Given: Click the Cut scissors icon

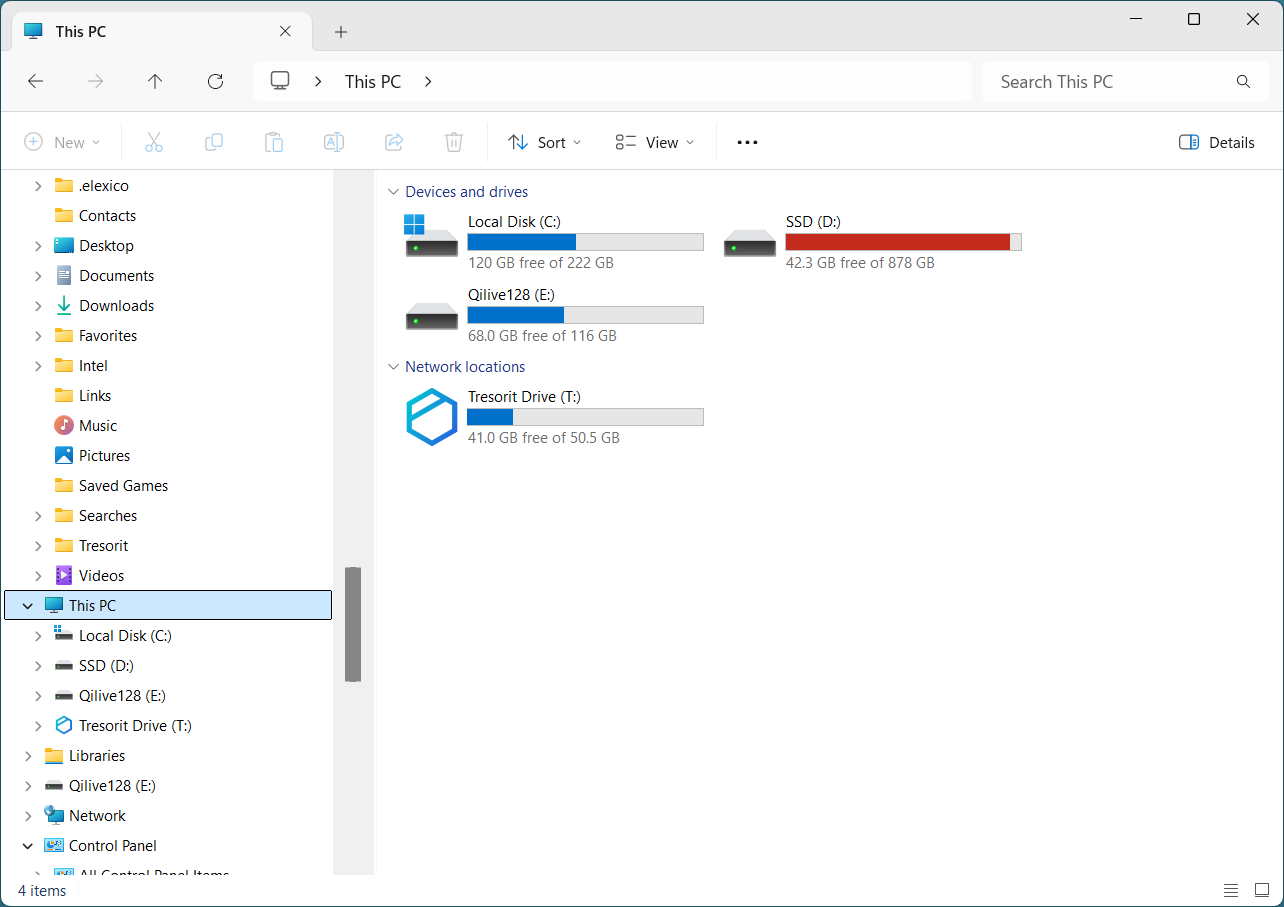Looking at the screenshot, I should 153,142.
